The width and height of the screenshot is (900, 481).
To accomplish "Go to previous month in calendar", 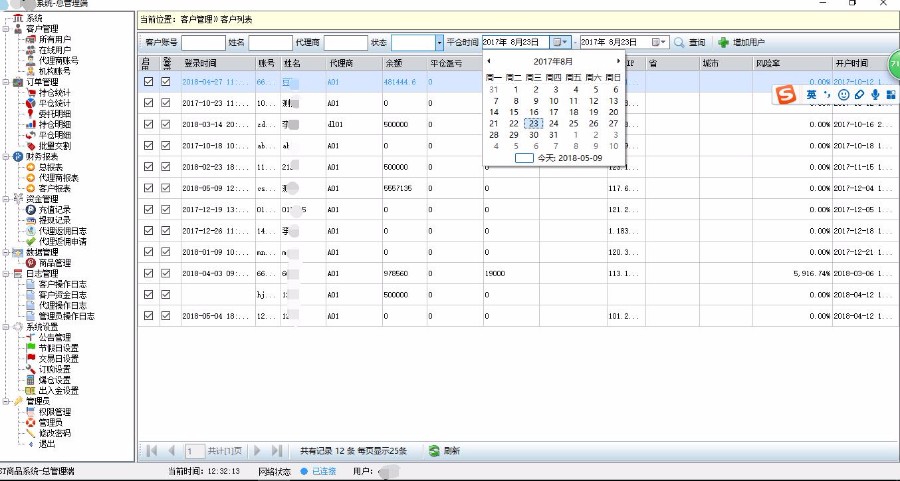I will (x=488, y=61).
